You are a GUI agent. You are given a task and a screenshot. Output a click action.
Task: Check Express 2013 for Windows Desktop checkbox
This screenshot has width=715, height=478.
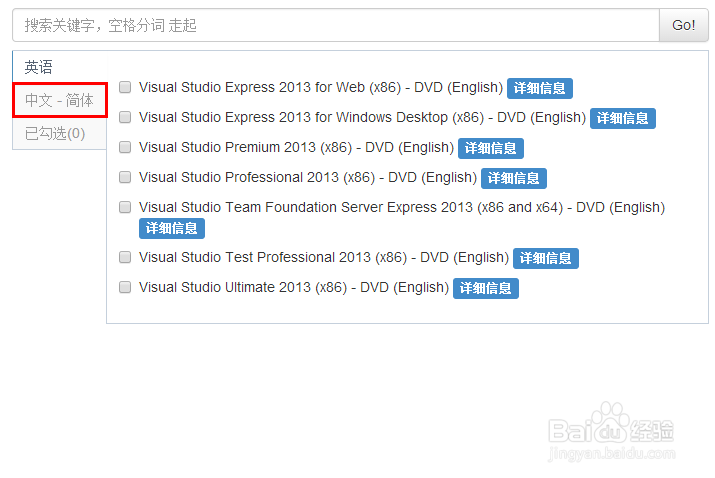(125, 117)
